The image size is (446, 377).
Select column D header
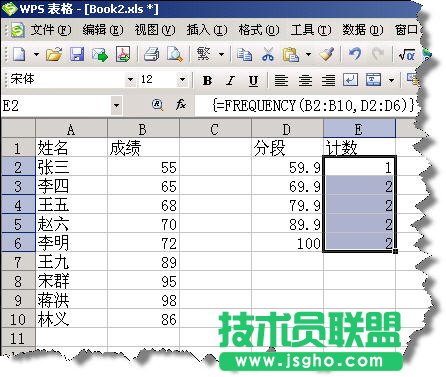287,129
